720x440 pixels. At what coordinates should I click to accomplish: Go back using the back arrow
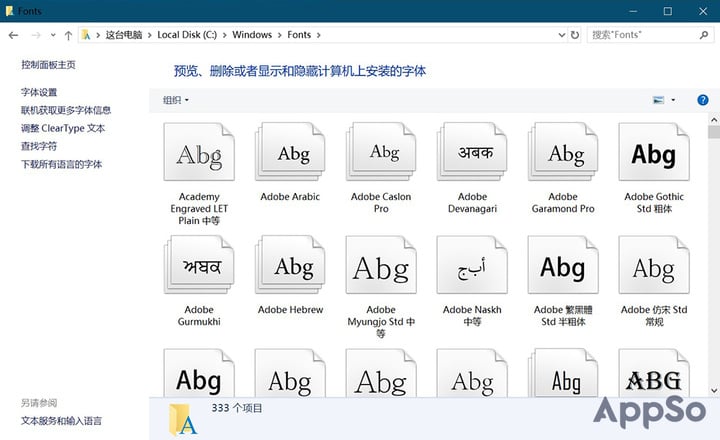(13, 35)
